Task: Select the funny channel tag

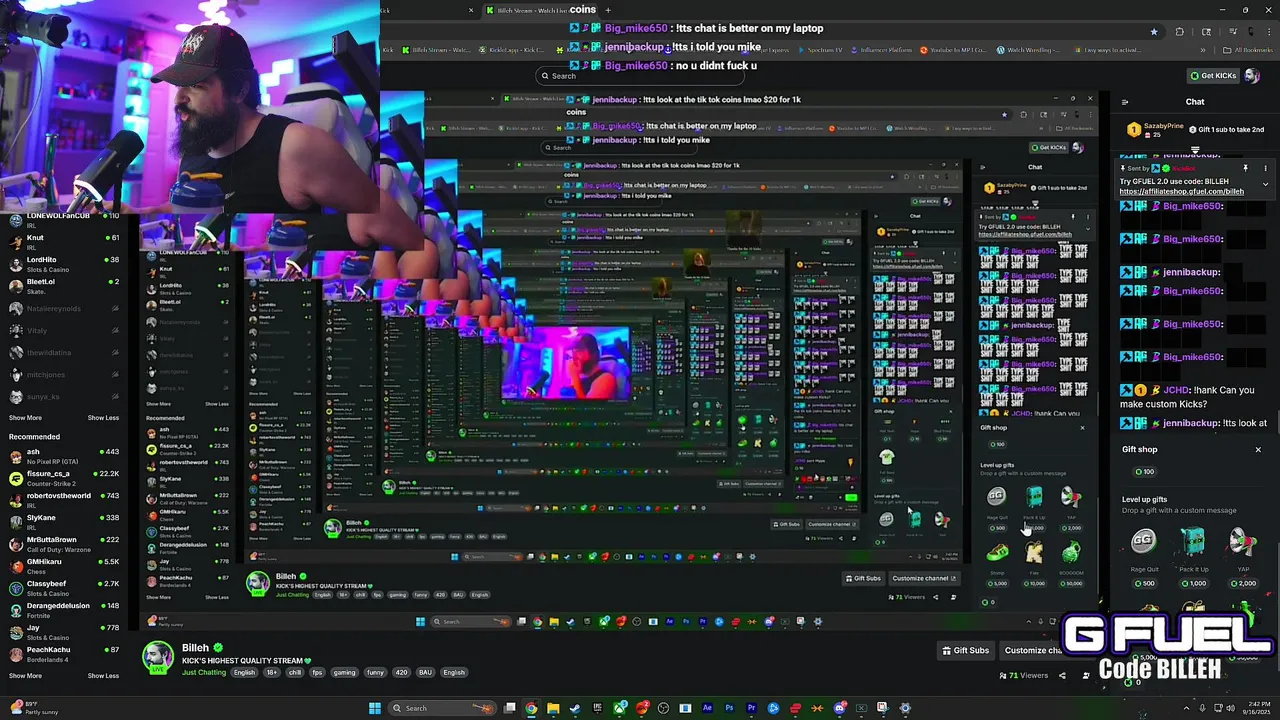Action: [375, 672]
